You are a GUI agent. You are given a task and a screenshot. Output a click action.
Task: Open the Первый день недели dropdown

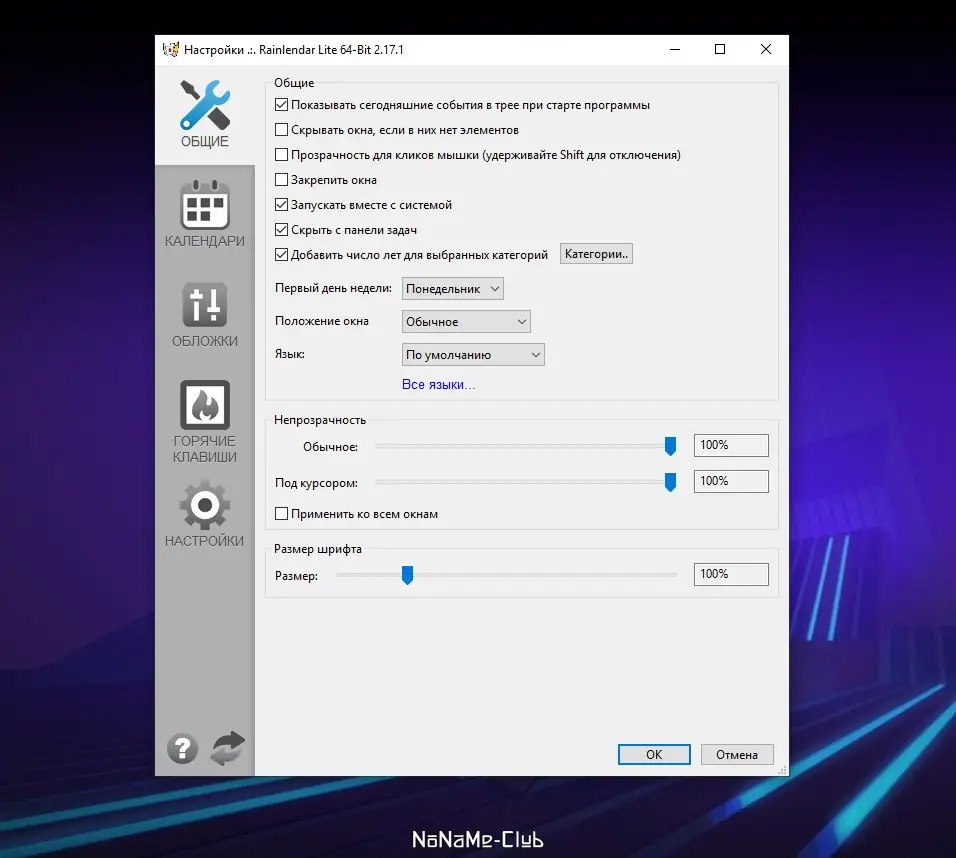pos(452,288)
